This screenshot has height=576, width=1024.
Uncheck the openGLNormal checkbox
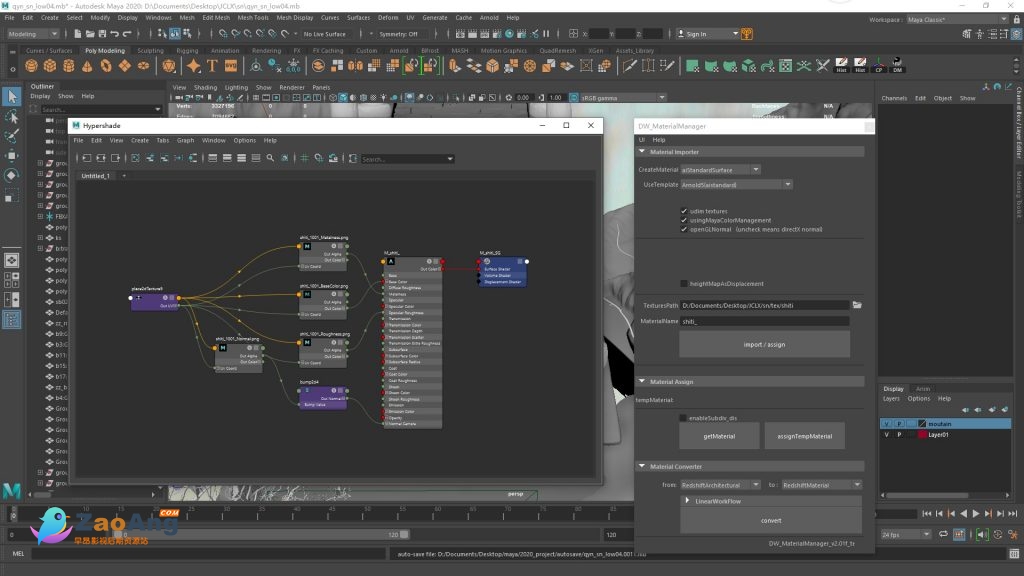click(x=684, y=229)
